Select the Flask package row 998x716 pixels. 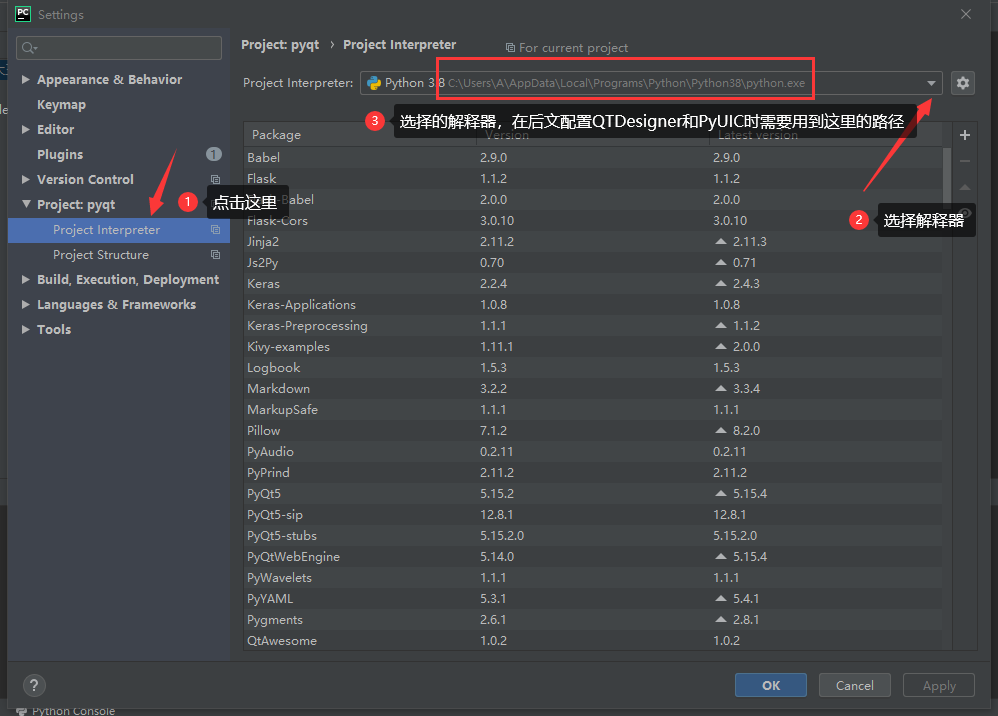click(x=593, y=178)
